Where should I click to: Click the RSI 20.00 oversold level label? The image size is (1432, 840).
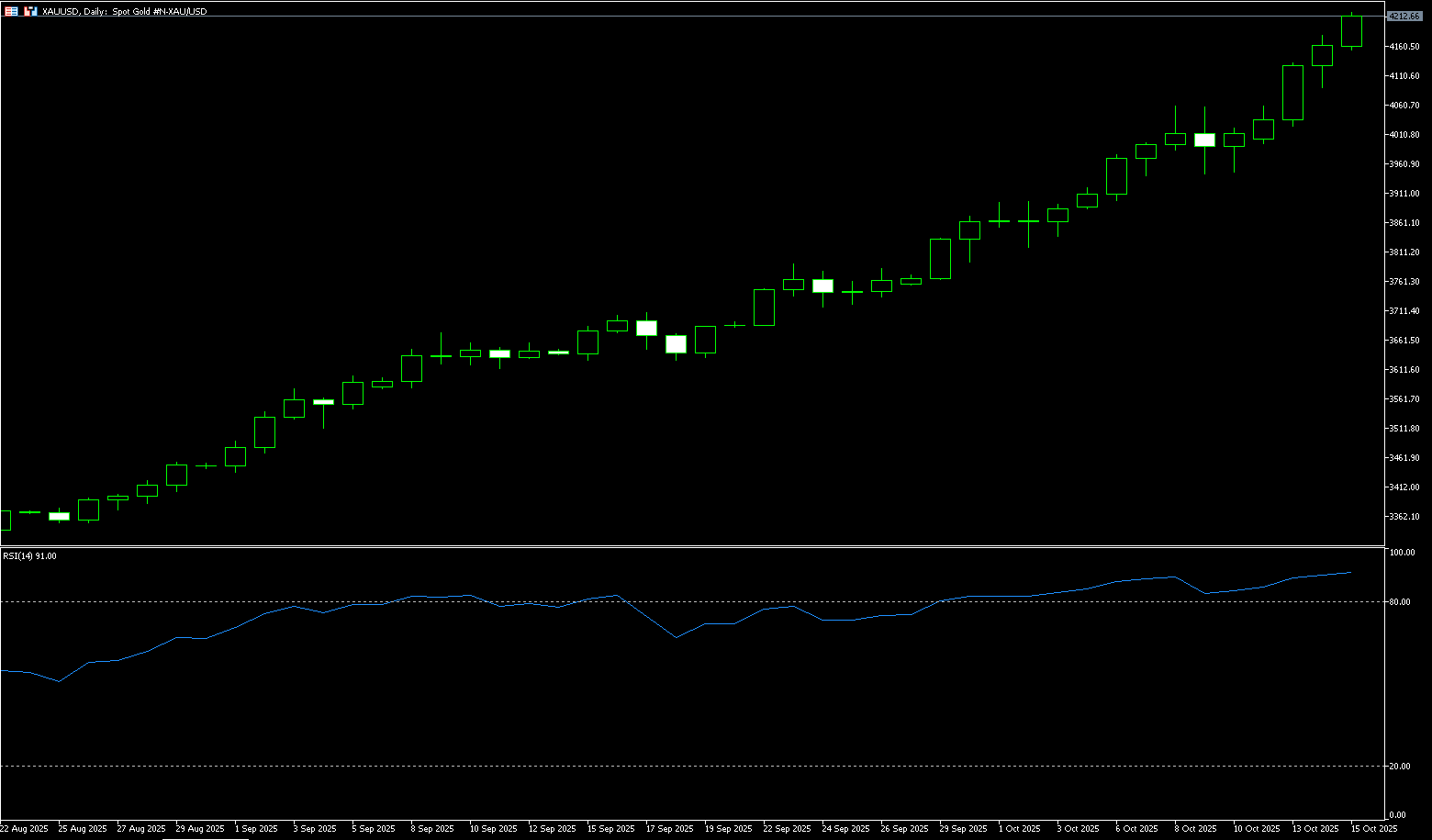pyautogui.click(x=1401, y=767)
